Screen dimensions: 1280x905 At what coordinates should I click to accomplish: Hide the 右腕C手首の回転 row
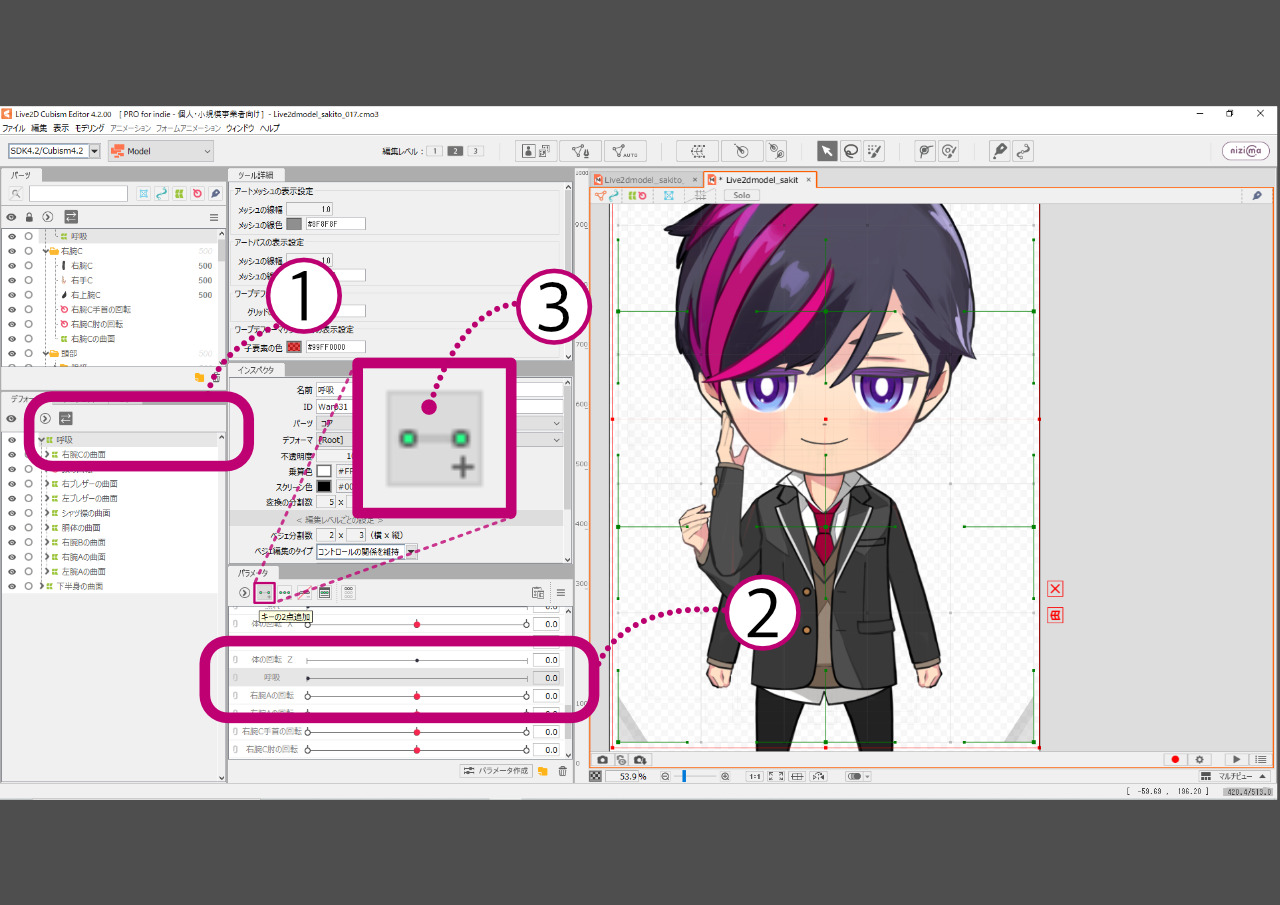pos(11,310)
